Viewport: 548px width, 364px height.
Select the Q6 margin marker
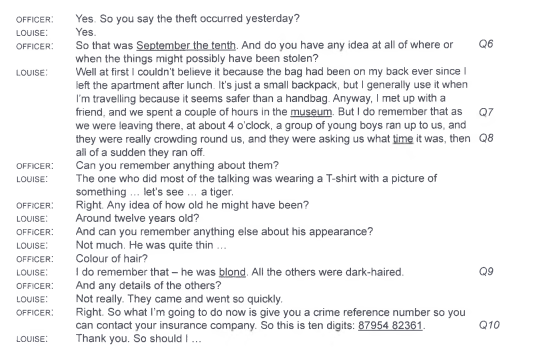click(x=486, y=44)
